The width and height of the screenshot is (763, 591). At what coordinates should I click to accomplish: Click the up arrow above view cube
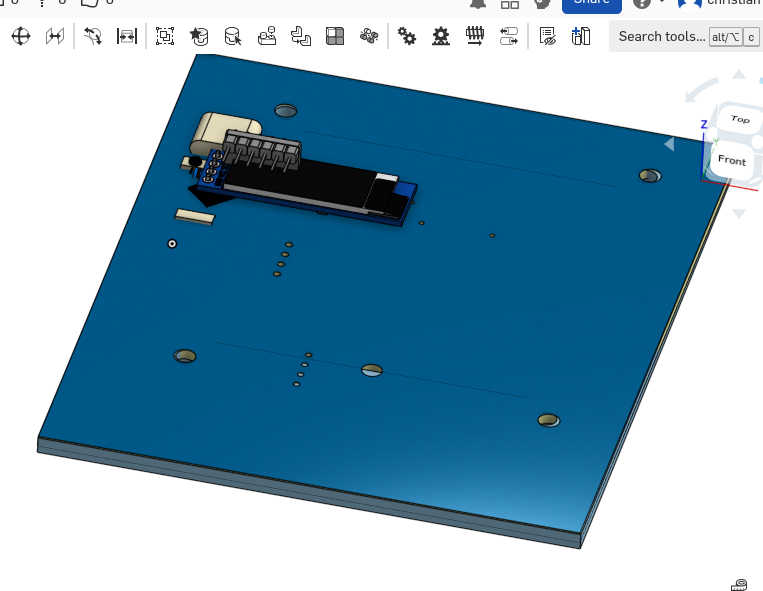click(739, 74)
